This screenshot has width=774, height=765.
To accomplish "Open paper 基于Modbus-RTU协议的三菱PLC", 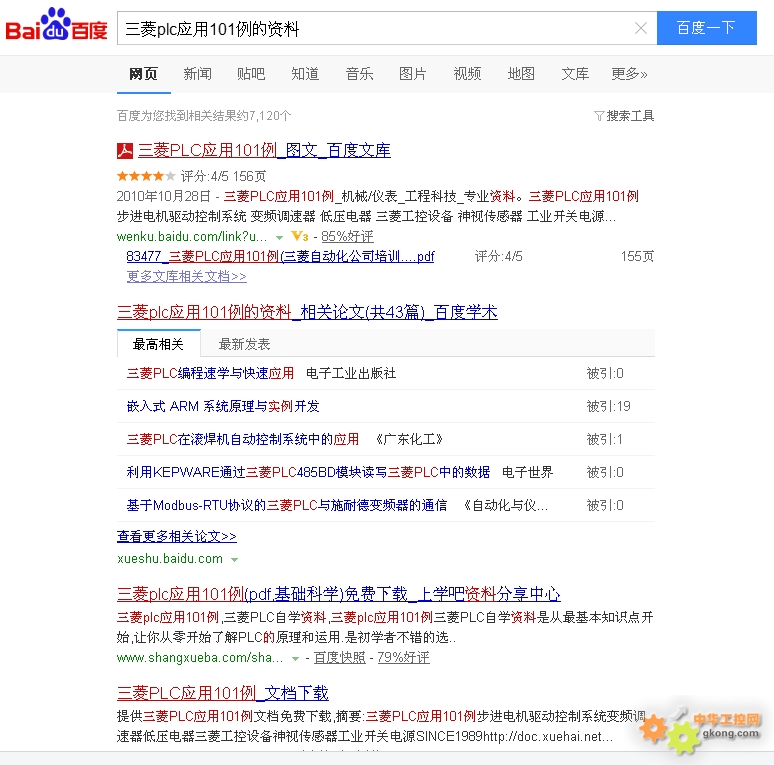I will pos(287,506).
